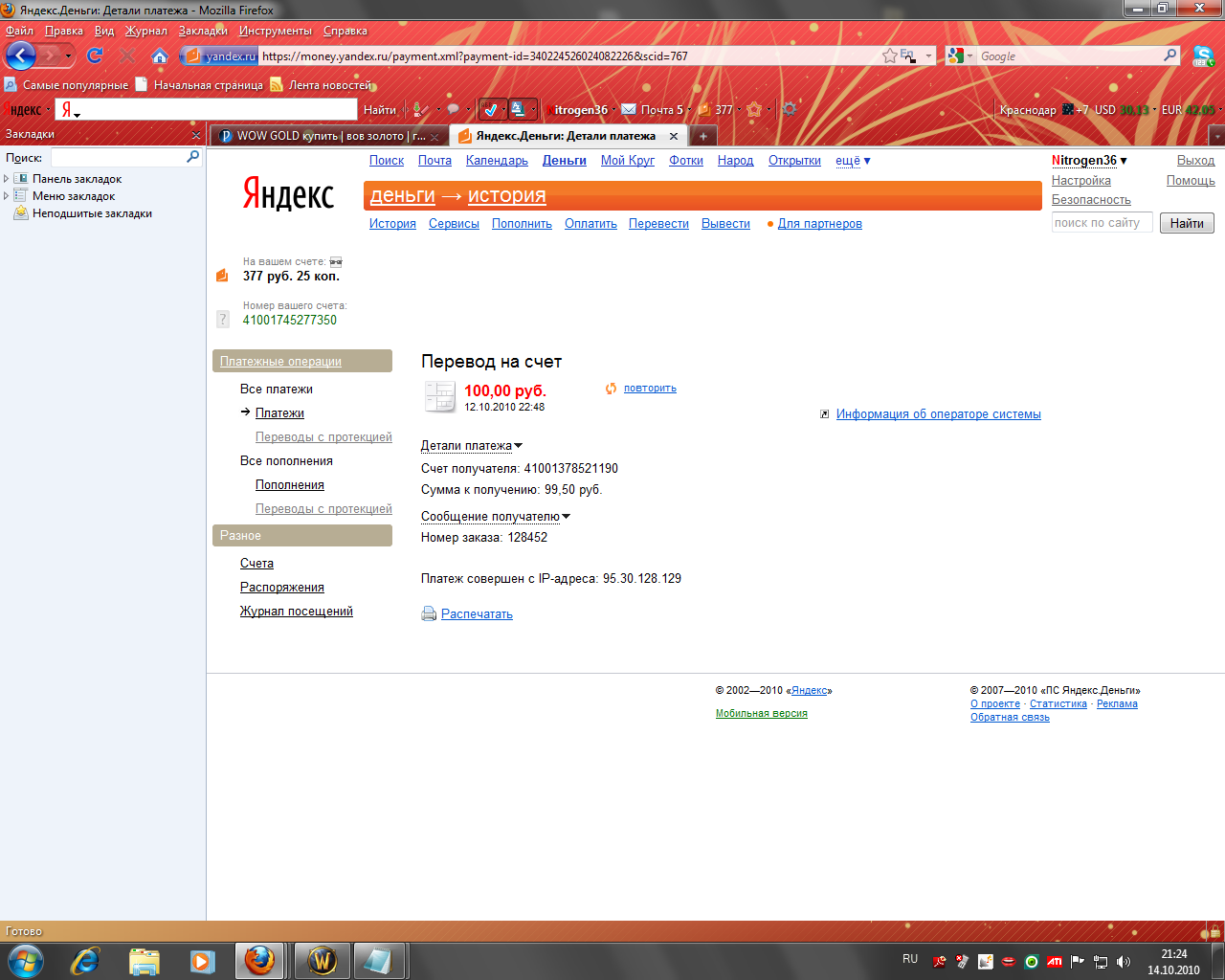Viewport: 1225px width, 980px height.
Task: Click the USD 30,13 exchange rate
Action: tap(1122, 109)
